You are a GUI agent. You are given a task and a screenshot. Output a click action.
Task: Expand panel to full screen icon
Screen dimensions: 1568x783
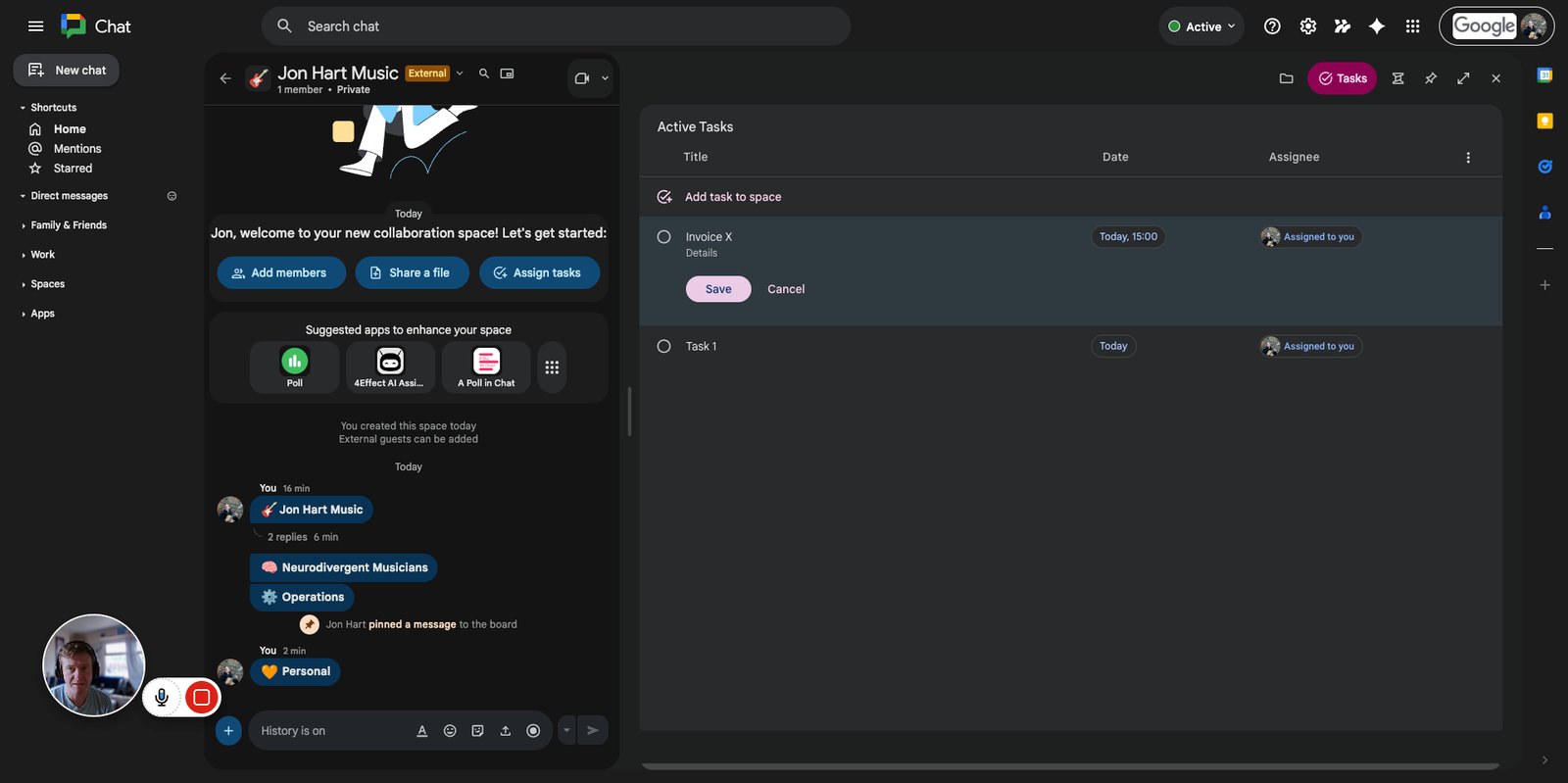(x=1463, y=78)
